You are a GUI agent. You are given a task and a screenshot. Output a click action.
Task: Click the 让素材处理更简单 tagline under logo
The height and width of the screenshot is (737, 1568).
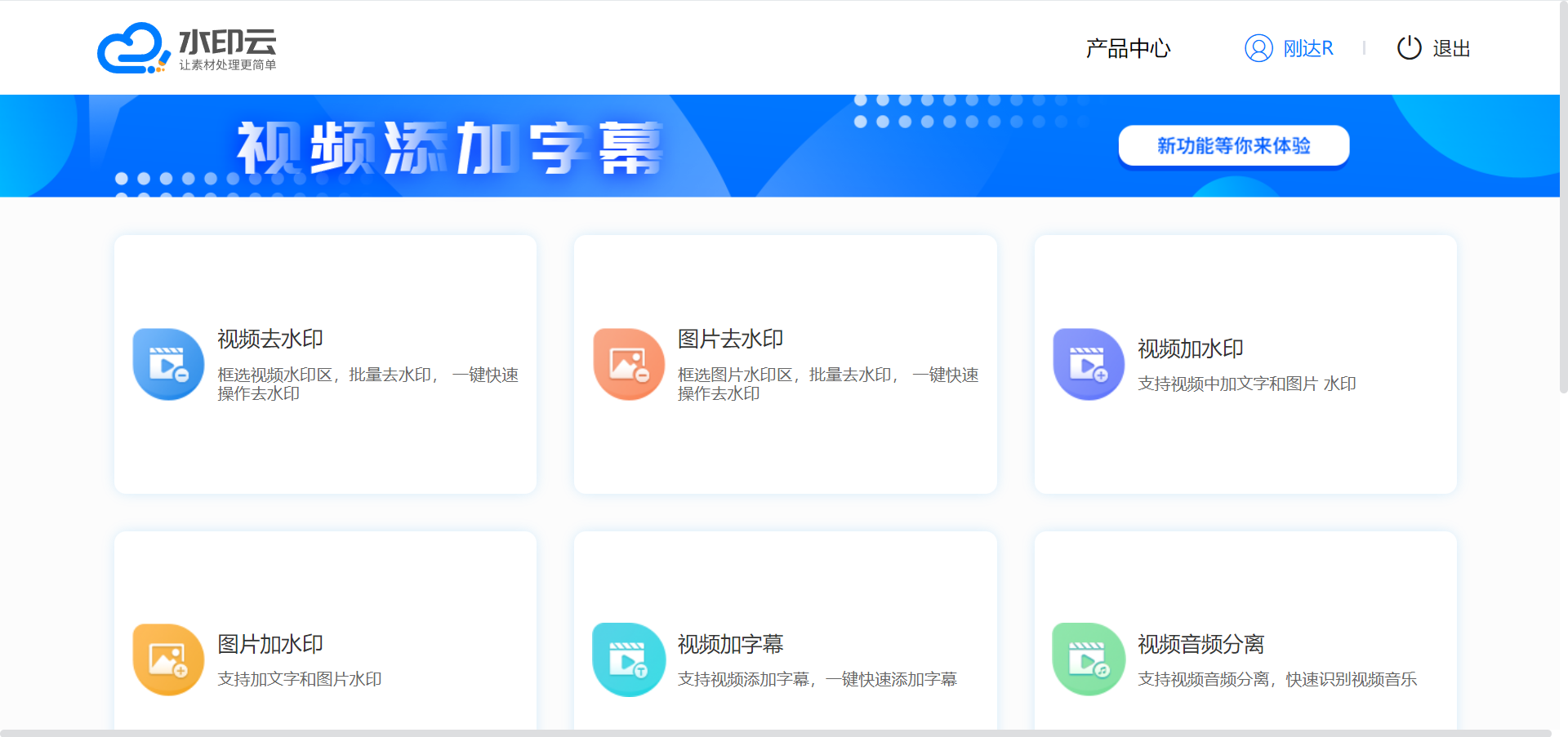(228, 65)
